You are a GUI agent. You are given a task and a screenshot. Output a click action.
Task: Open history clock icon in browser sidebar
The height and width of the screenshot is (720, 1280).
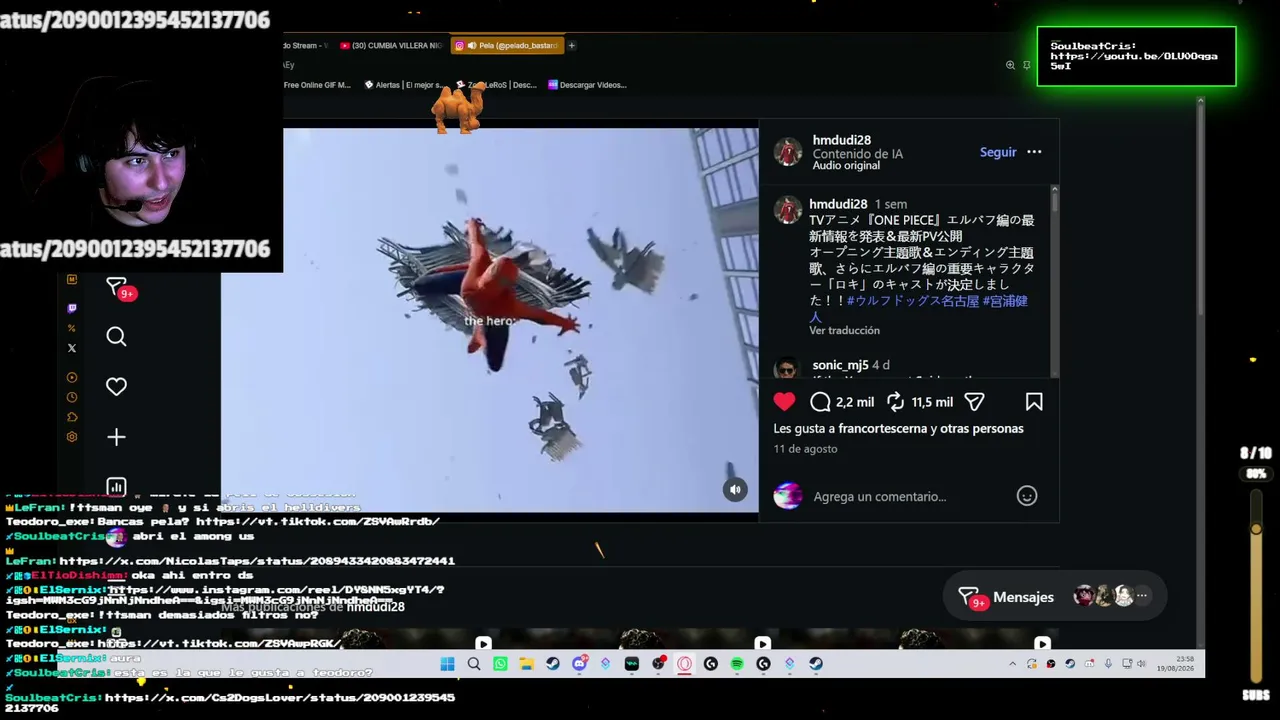(71, 397)
